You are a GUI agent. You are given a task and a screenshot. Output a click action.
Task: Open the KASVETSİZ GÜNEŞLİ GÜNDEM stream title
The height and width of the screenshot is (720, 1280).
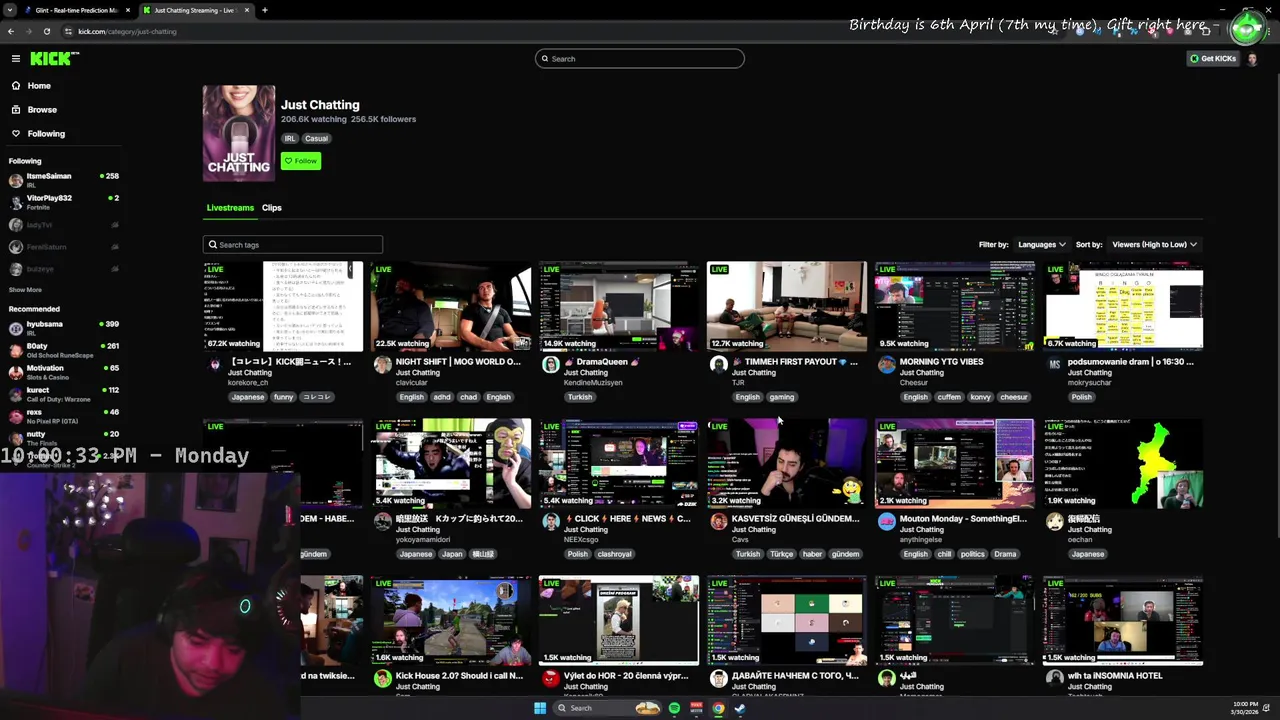pyautogui.click(x=795, y=519)
